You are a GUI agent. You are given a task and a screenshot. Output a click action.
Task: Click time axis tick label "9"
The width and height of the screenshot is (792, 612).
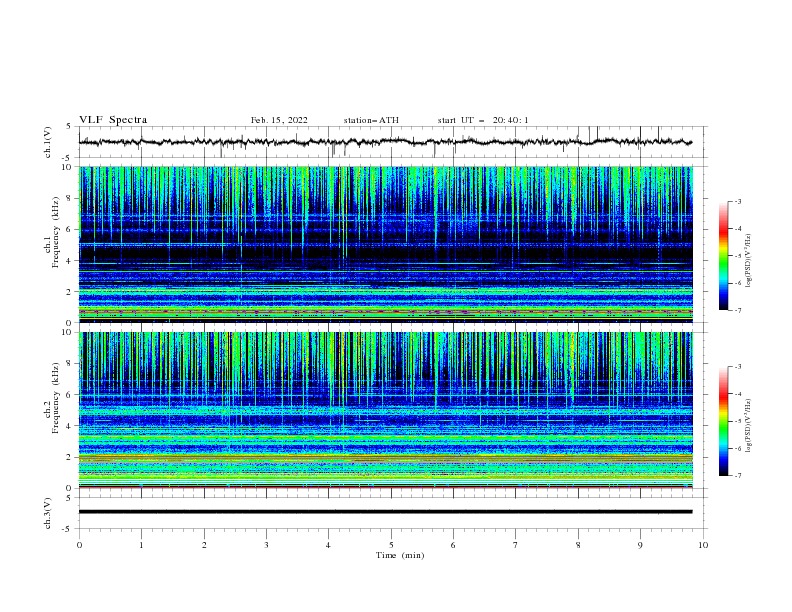click(x=640, y=545)
